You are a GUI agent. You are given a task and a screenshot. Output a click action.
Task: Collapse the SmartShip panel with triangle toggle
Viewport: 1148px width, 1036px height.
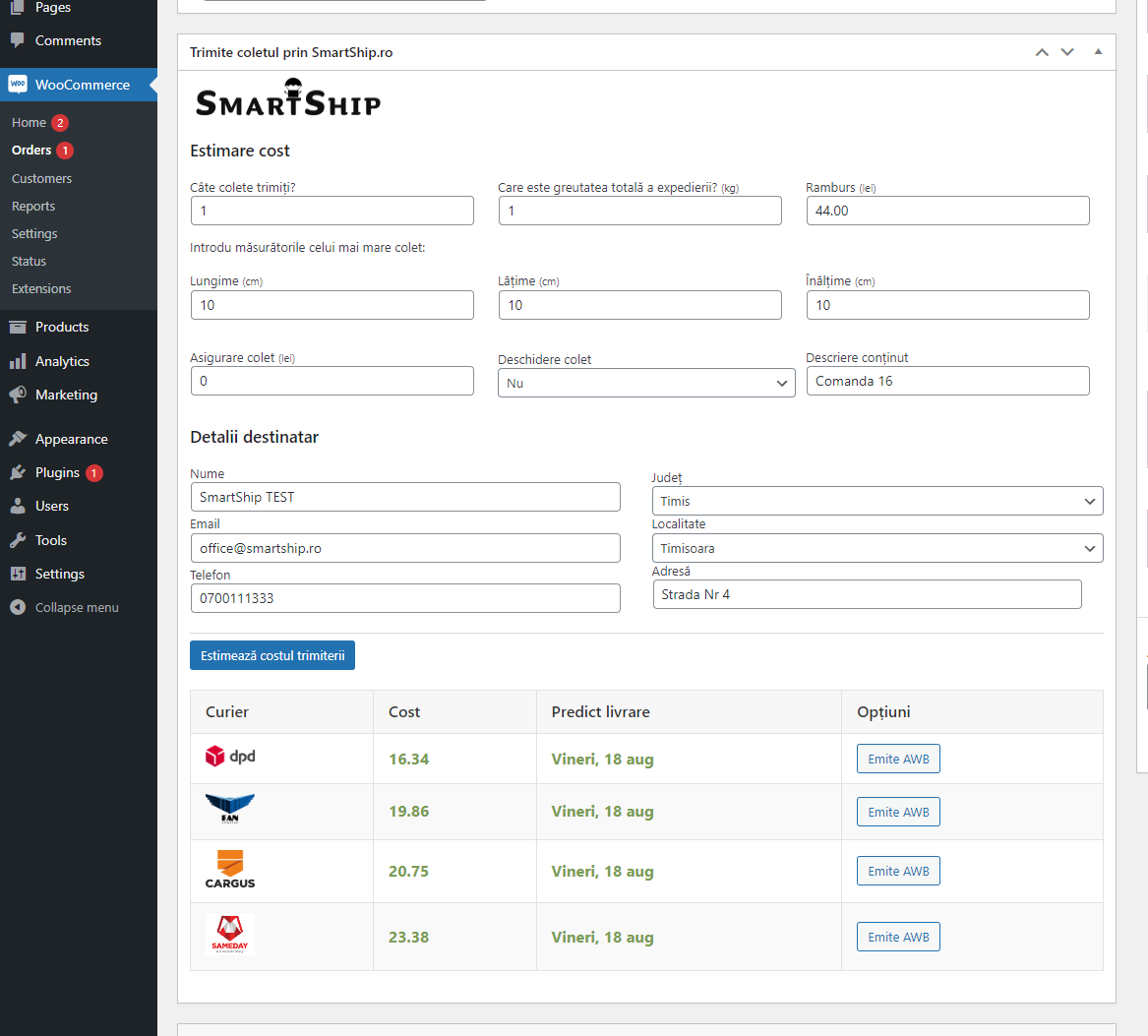pos(1098,52)
